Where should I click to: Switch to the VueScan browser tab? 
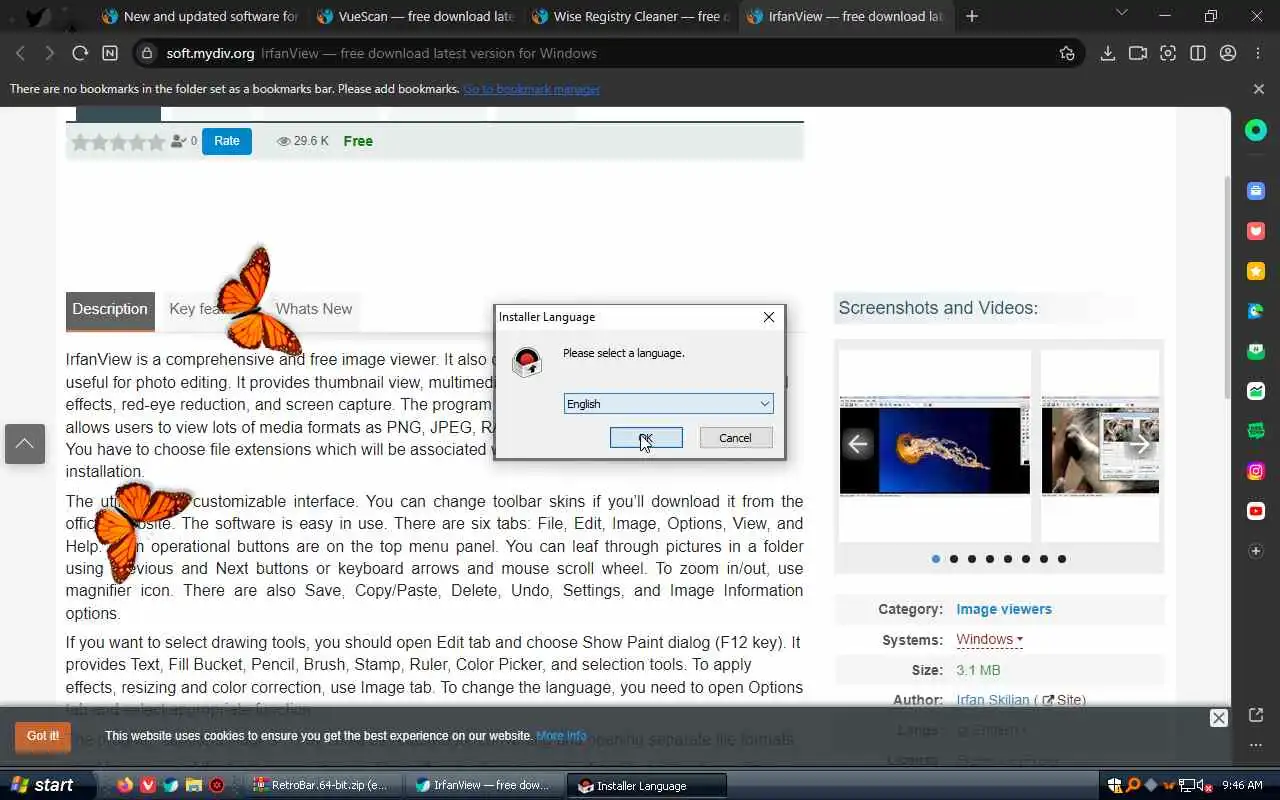tap(415, 16)
